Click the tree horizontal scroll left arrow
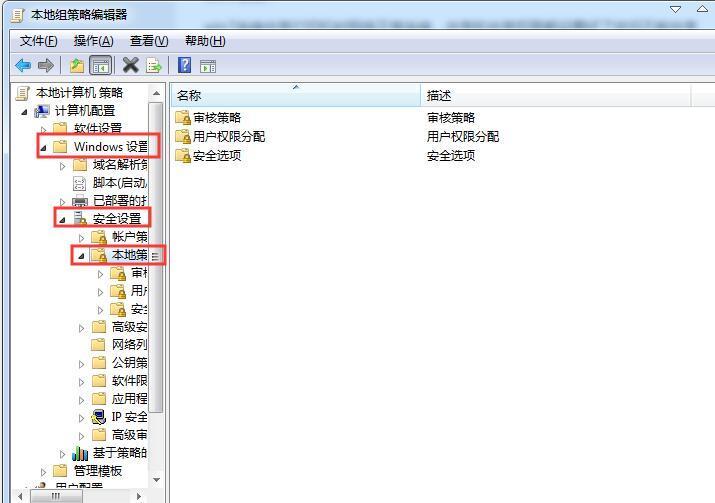 [x=20, y=496]
